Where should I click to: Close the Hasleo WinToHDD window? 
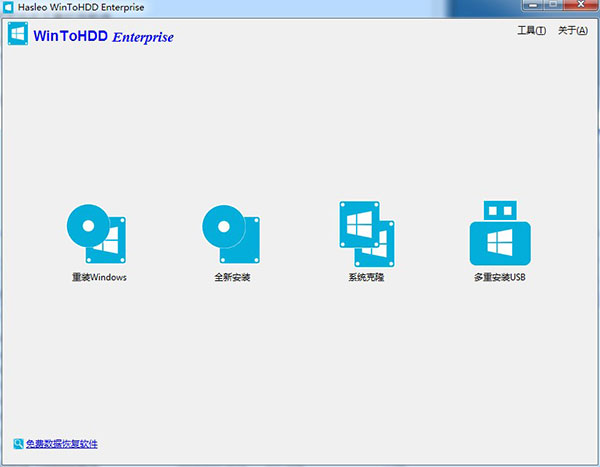coord(581,5)
